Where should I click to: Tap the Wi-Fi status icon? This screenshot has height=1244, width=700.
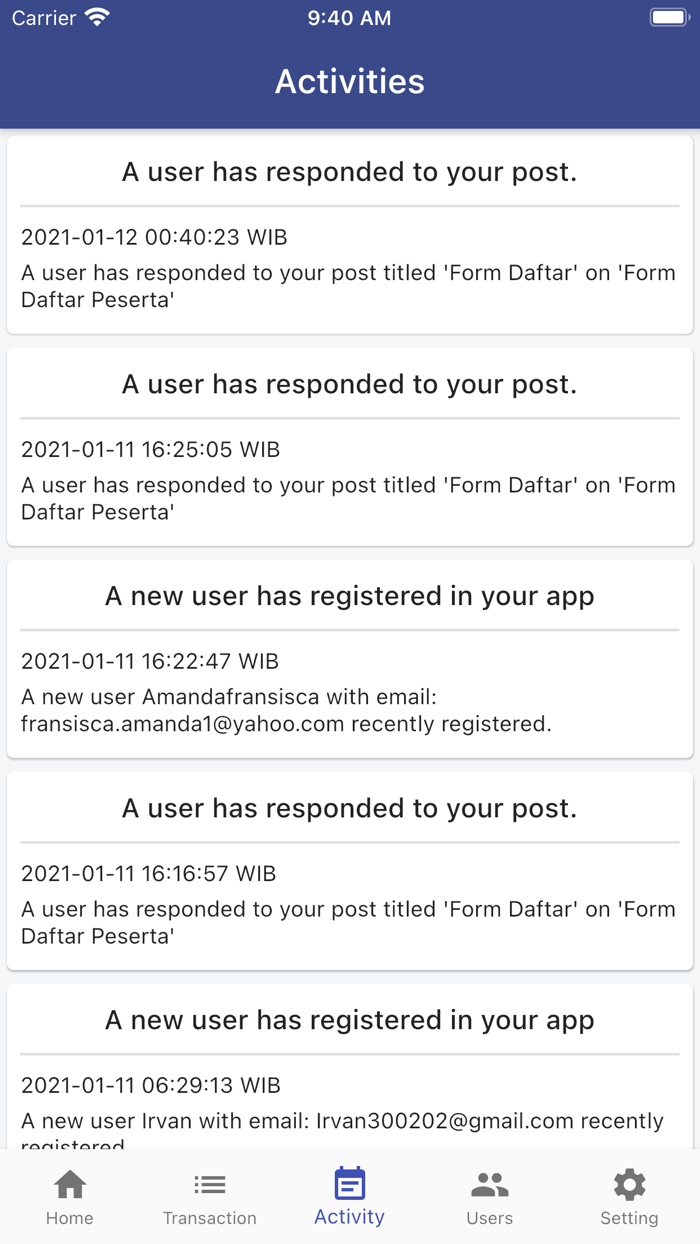coord(97,18)
